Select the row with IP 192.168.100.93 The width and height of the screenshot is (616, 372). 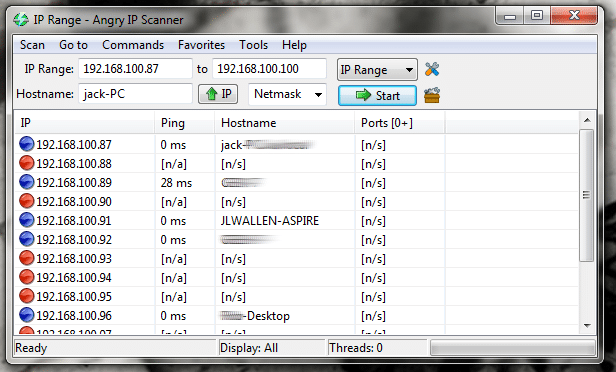pos(296,258)
